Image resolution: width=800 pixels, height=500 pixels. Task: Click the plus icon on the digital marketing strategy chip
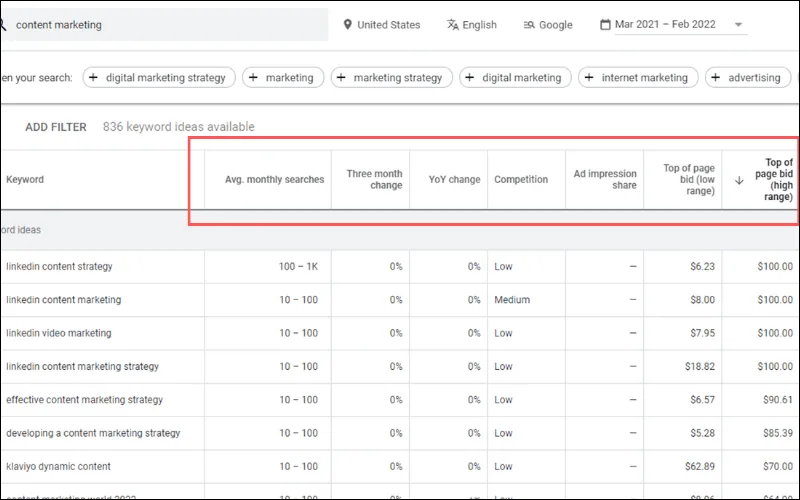pyautogui.click(x=93, y=78)
